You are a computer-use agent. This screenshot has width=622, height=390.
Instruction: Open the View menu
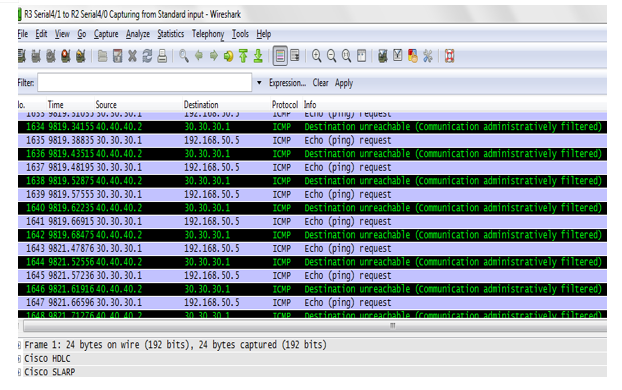tap(62, 34)
